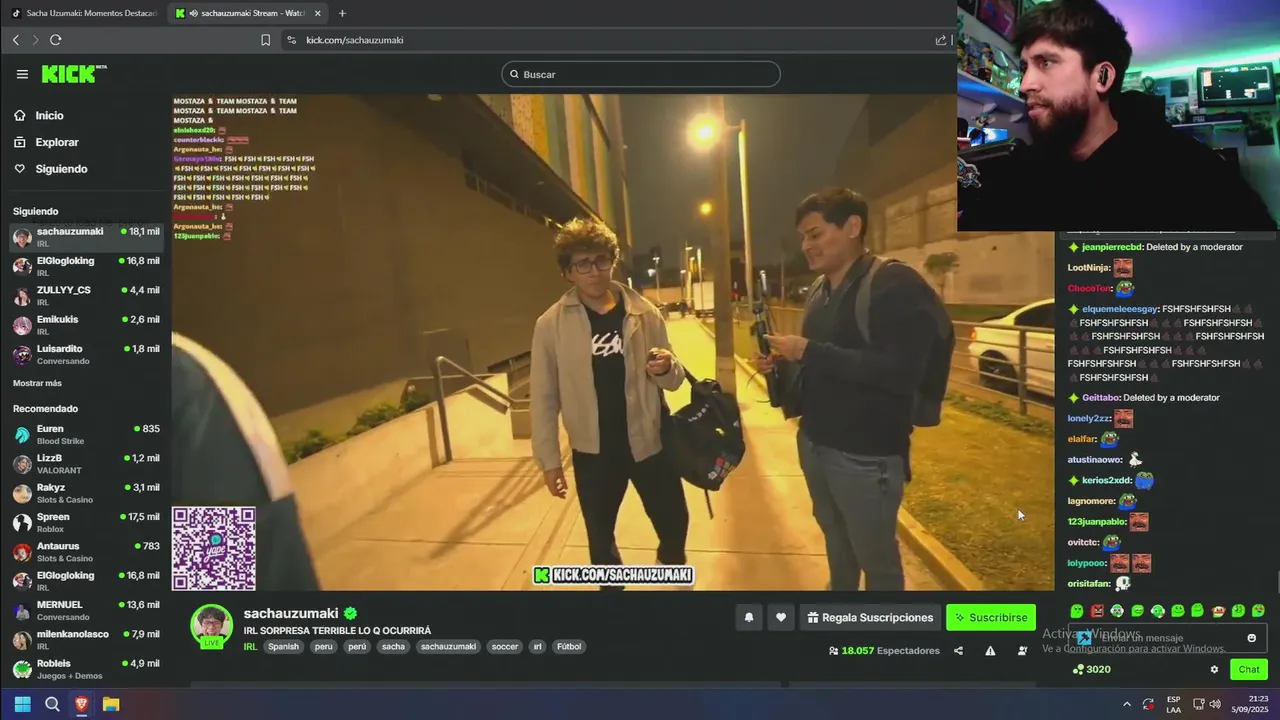Click the Kick logo

(74, 74)
